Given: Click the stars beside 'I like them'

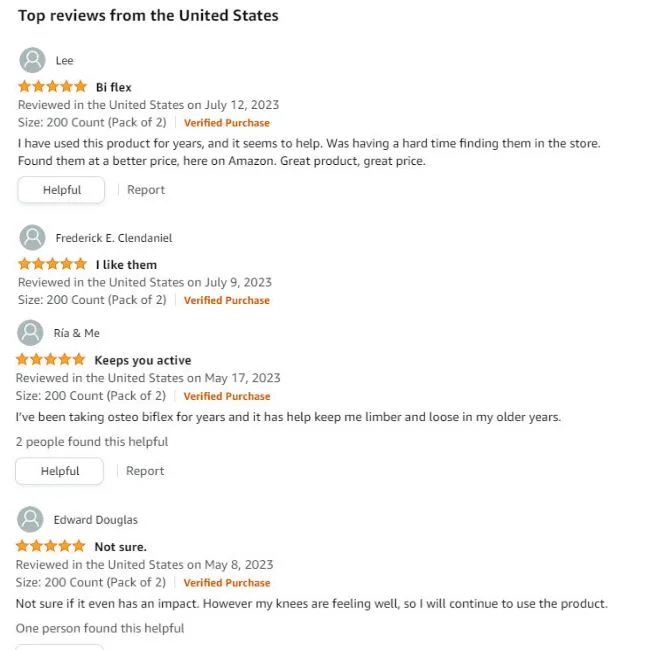Looking at the screenshot, I should (x=52, y=264).
